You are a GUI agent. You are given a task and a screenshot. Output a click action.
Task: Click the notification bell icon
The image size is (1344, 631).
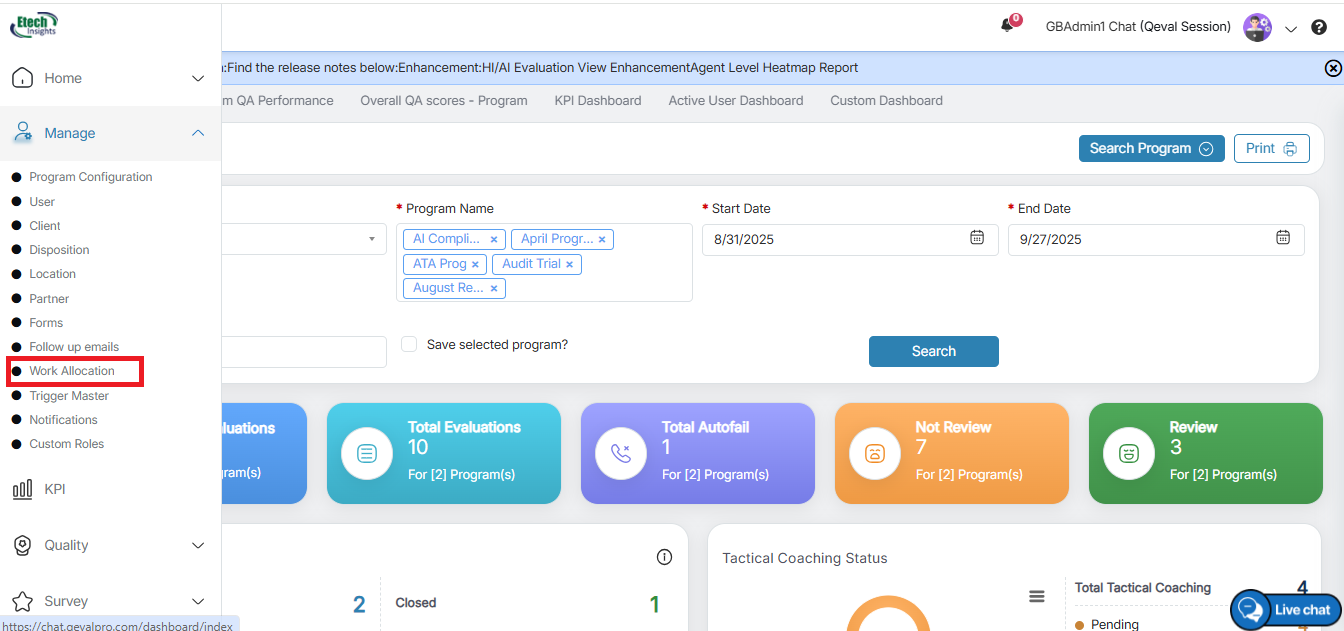[1007, 26]
